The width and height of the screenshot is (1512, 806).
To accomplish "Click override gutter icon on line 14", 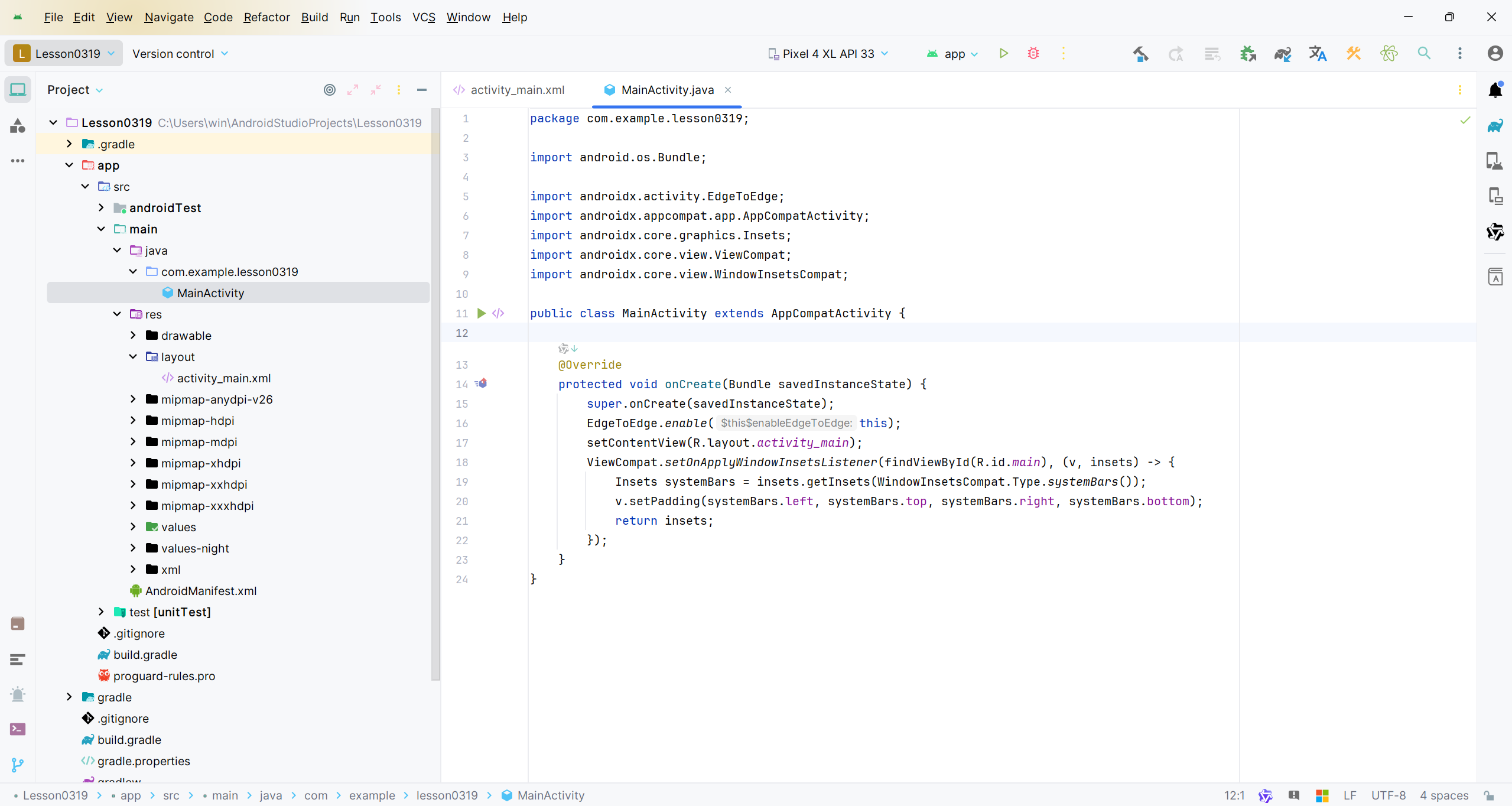I will 481,383.
